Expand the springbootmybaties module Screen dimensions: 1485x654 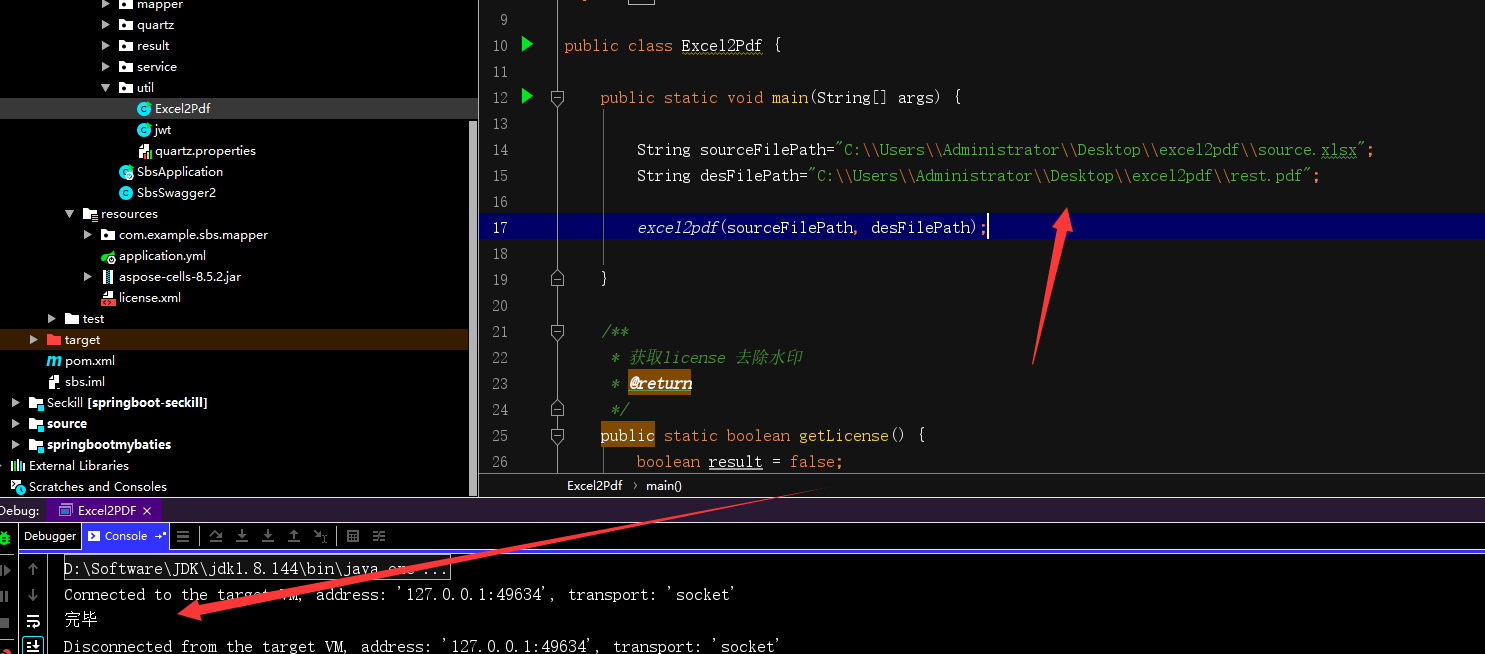16,444
